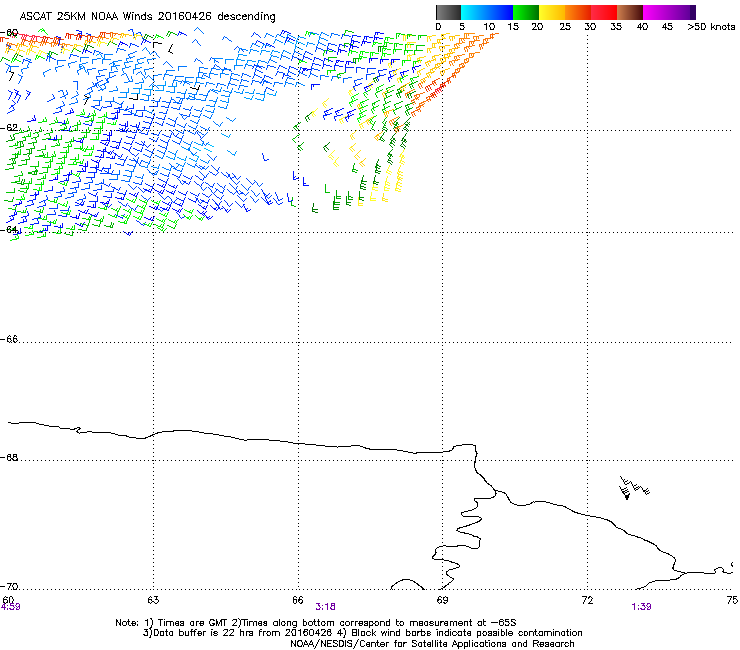Image resolution: width=740 pixels, height=650 pixels.
Task: Click the brown 35-40 knots legend swatch
Action: pyautogui.click(x=630, y=12)
